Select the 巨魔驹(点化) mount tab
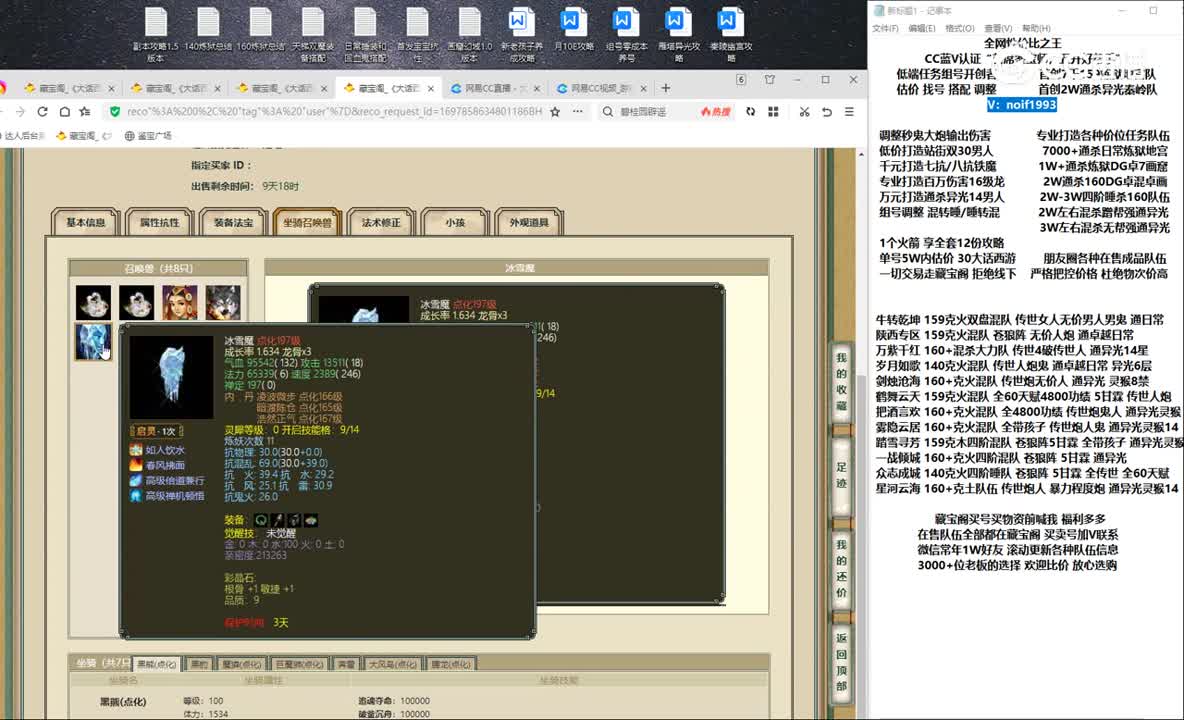Viewport: 1184px width, 720px height. tap(299, 664)
